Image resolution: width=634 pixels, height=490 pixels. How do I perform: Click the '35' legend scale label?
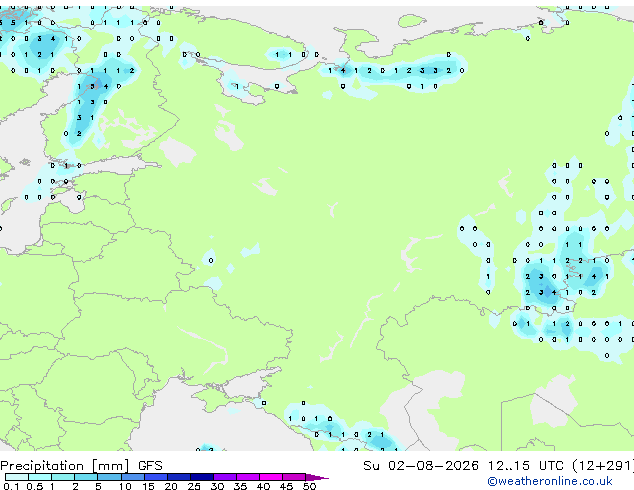240,486
